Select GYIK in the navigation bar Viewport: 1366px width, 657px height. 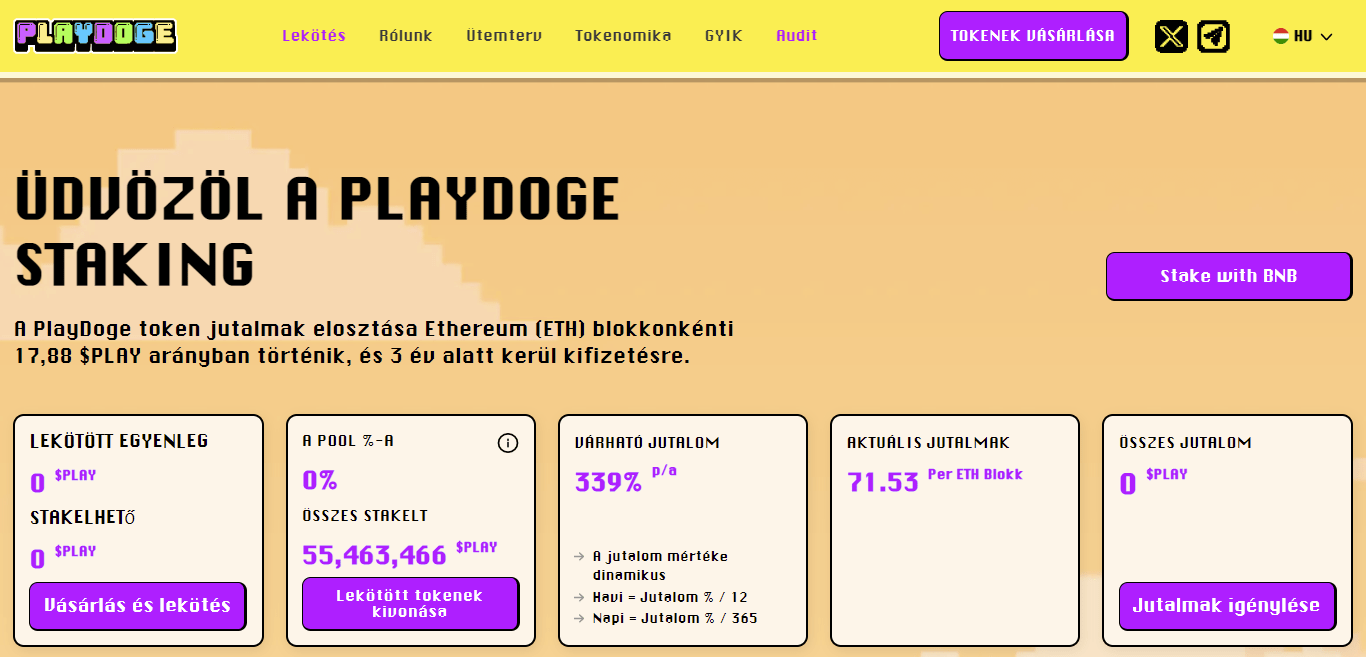click(x=724, y=36)
